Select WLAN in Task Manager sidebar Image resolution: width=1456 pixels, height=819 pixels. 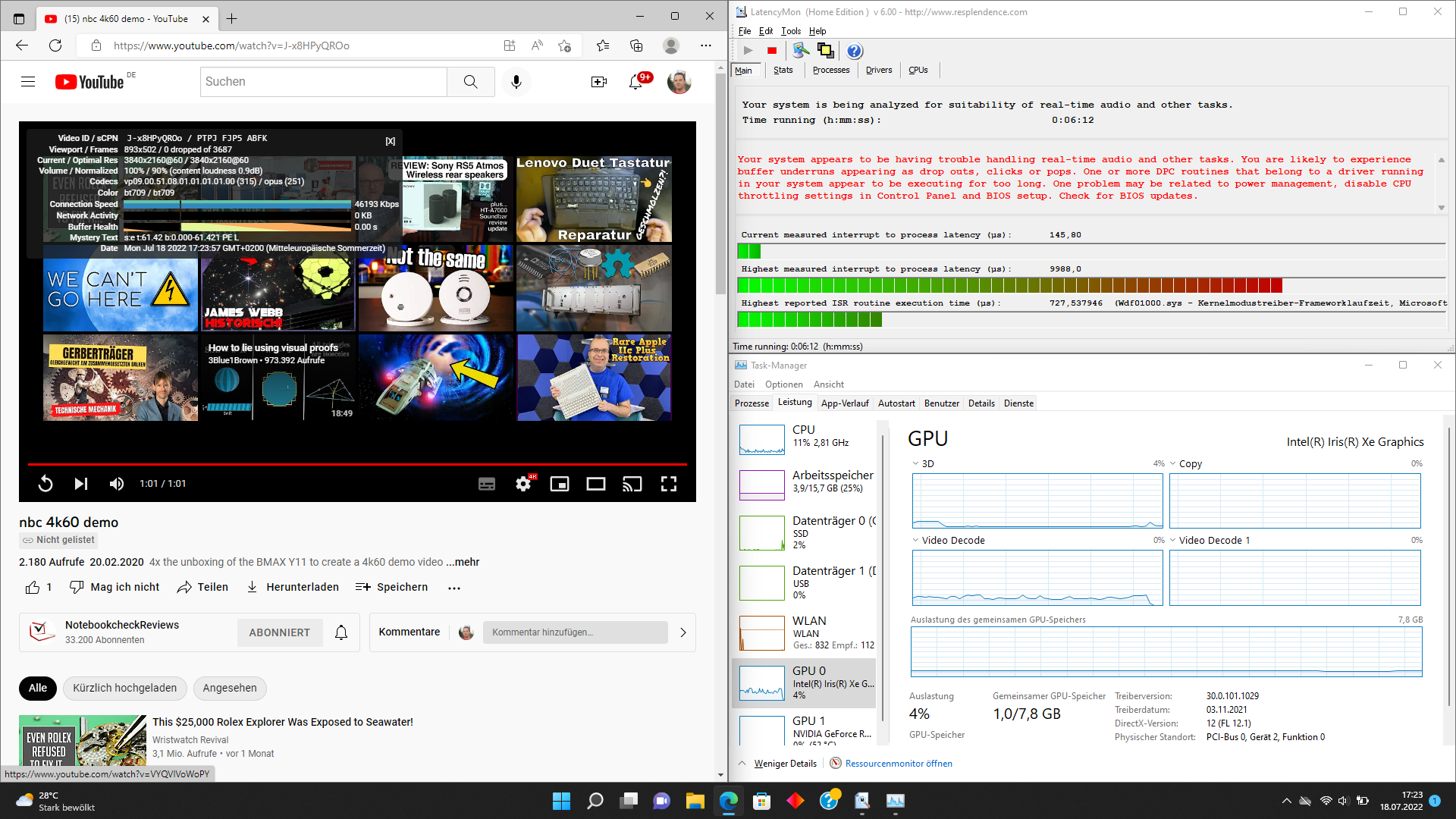pyautogui.click(x=805, y=632)
